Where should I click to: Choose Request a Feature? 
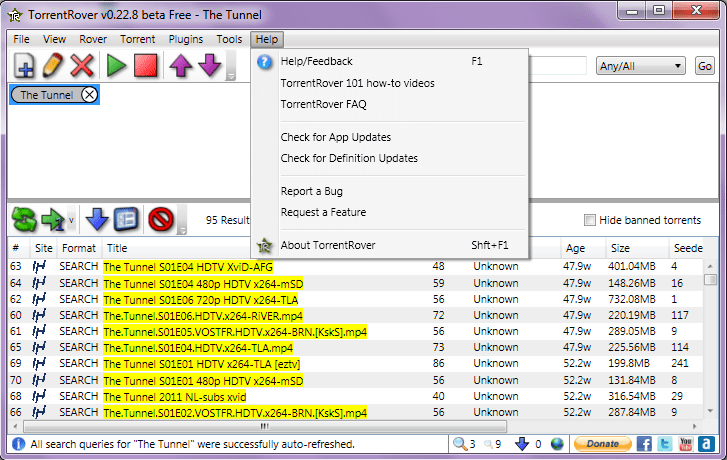(389, 212)
